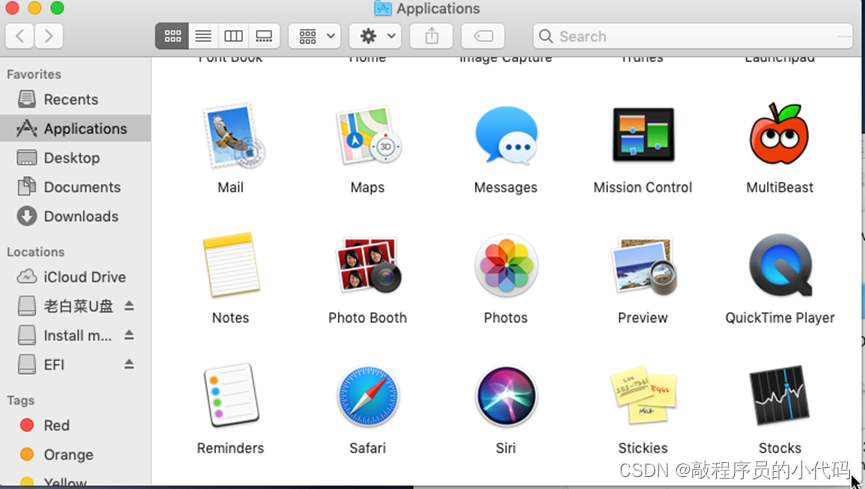
Task: Open the Maps application icon
Action: click(x=369, y=136)
